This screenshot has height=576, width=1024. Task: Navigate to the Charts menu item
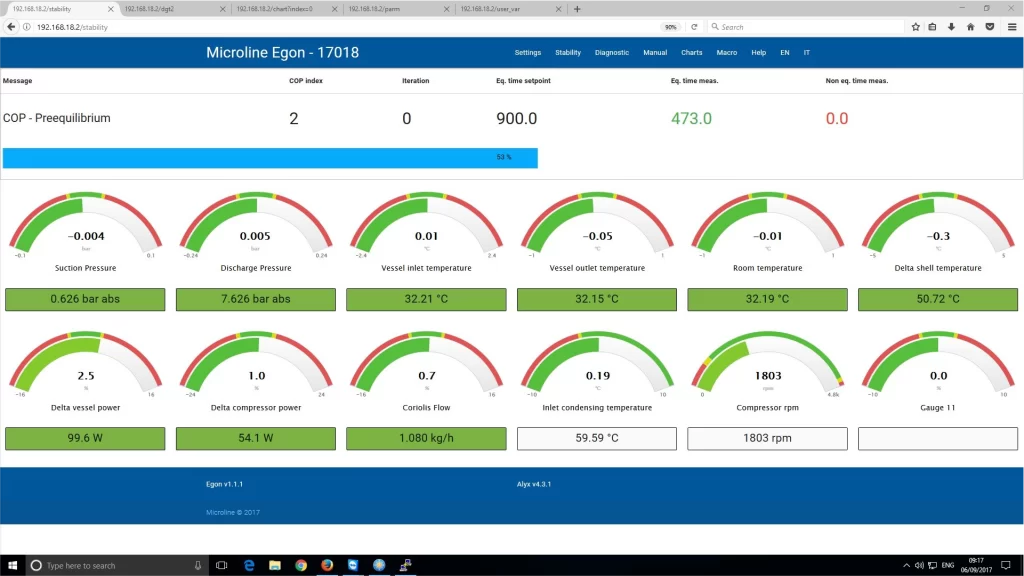692,52
